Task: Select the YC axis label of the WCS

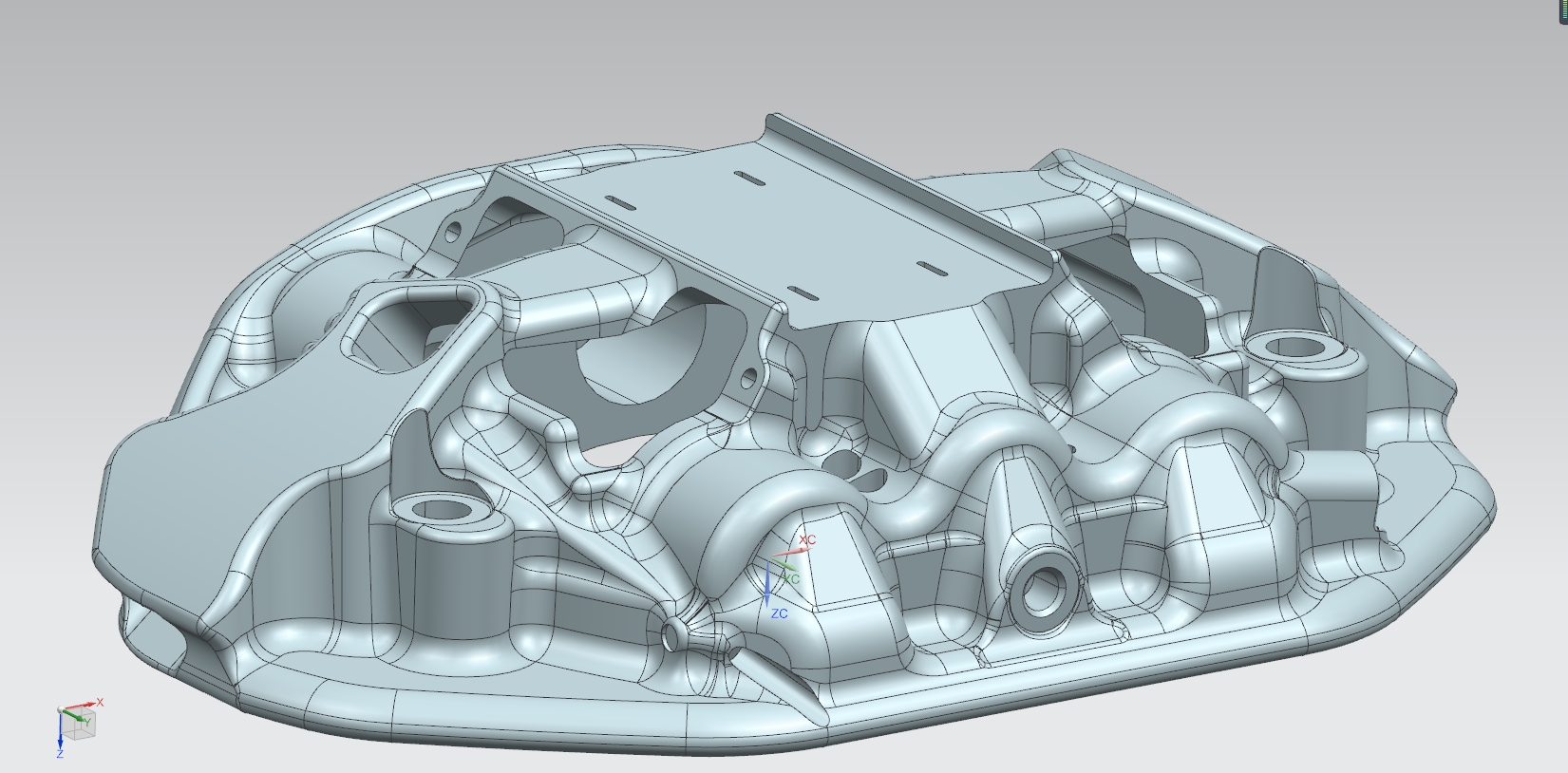Action: [x=791, y=578]
